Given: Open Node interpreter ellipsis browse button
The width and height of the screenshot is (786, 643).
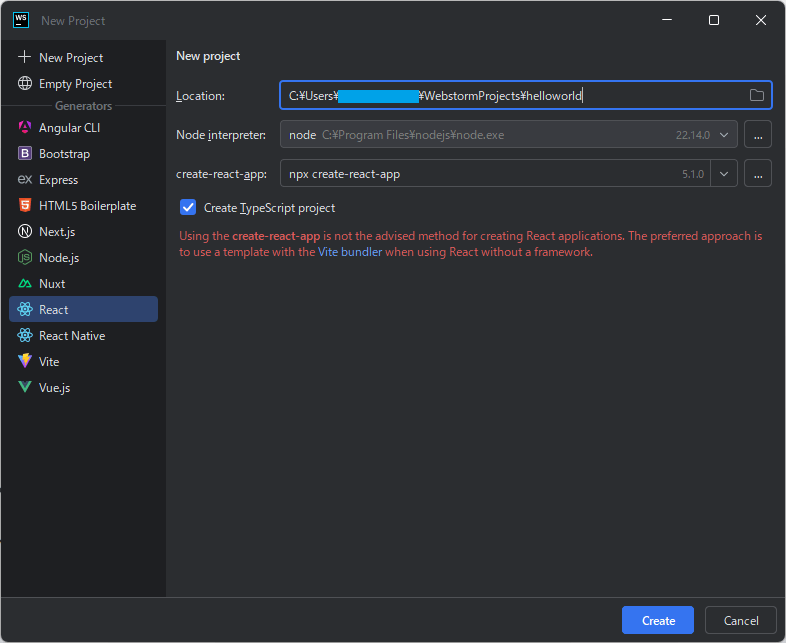Looking at the screenshot, I should coord(757,134).
